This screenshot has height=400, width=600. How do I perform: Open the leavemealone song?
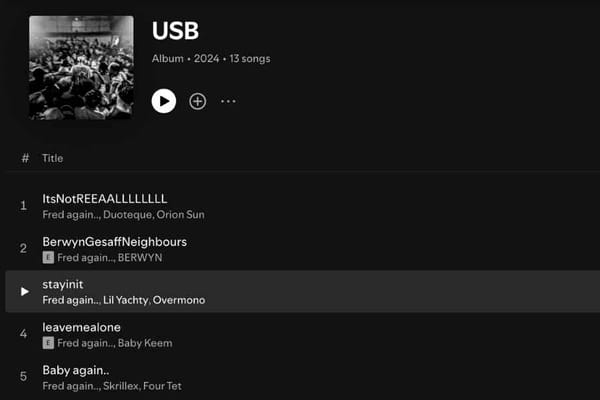(79, 328)
